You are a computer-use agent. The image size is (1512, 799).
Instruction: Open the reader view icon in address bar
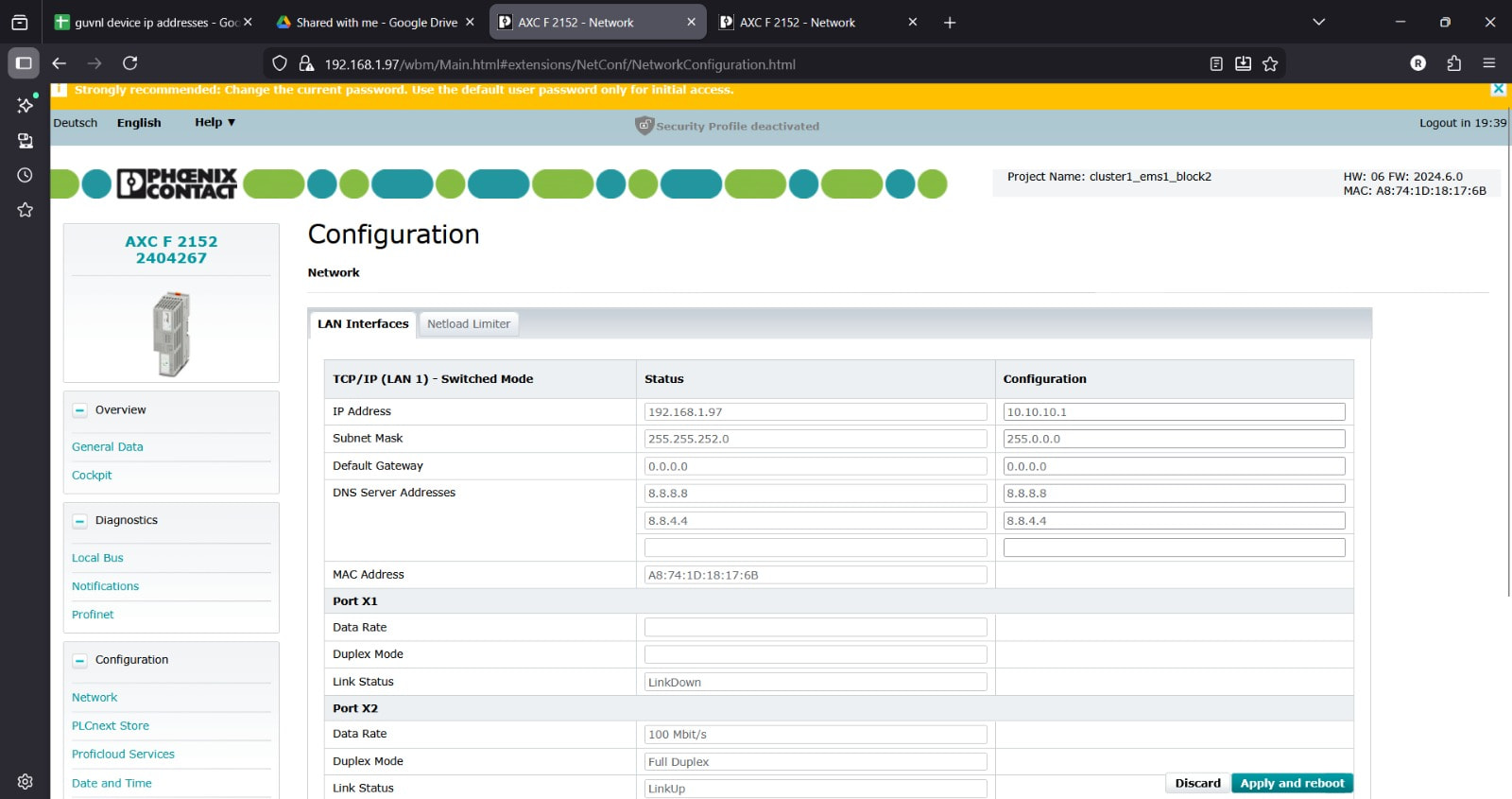[x=1216, y=63]
